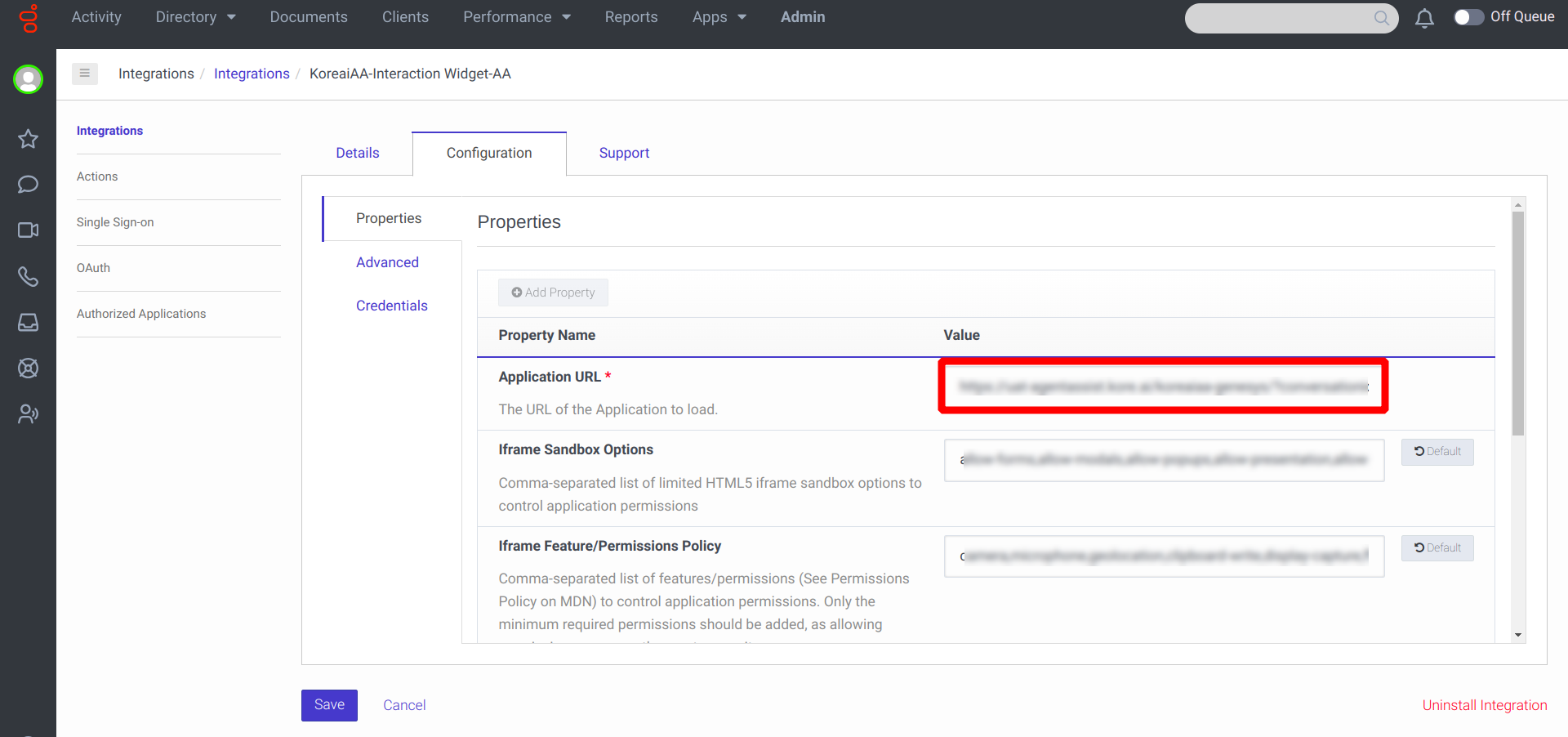Expand the Directory dropdown menu

[x=195, y=17]
